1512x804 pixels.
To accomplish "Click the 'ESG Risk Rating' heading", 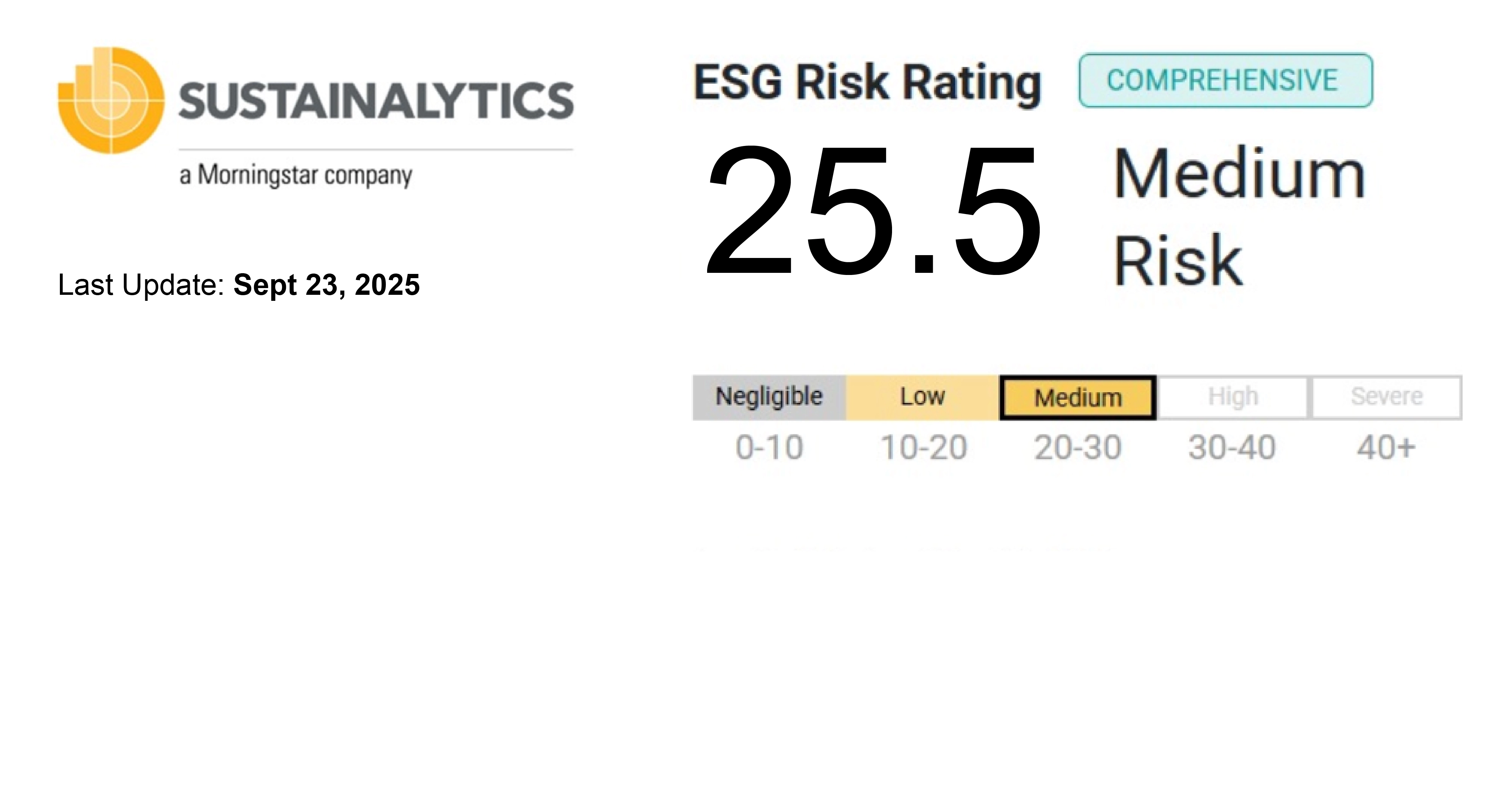I will [x=867, y=82].
